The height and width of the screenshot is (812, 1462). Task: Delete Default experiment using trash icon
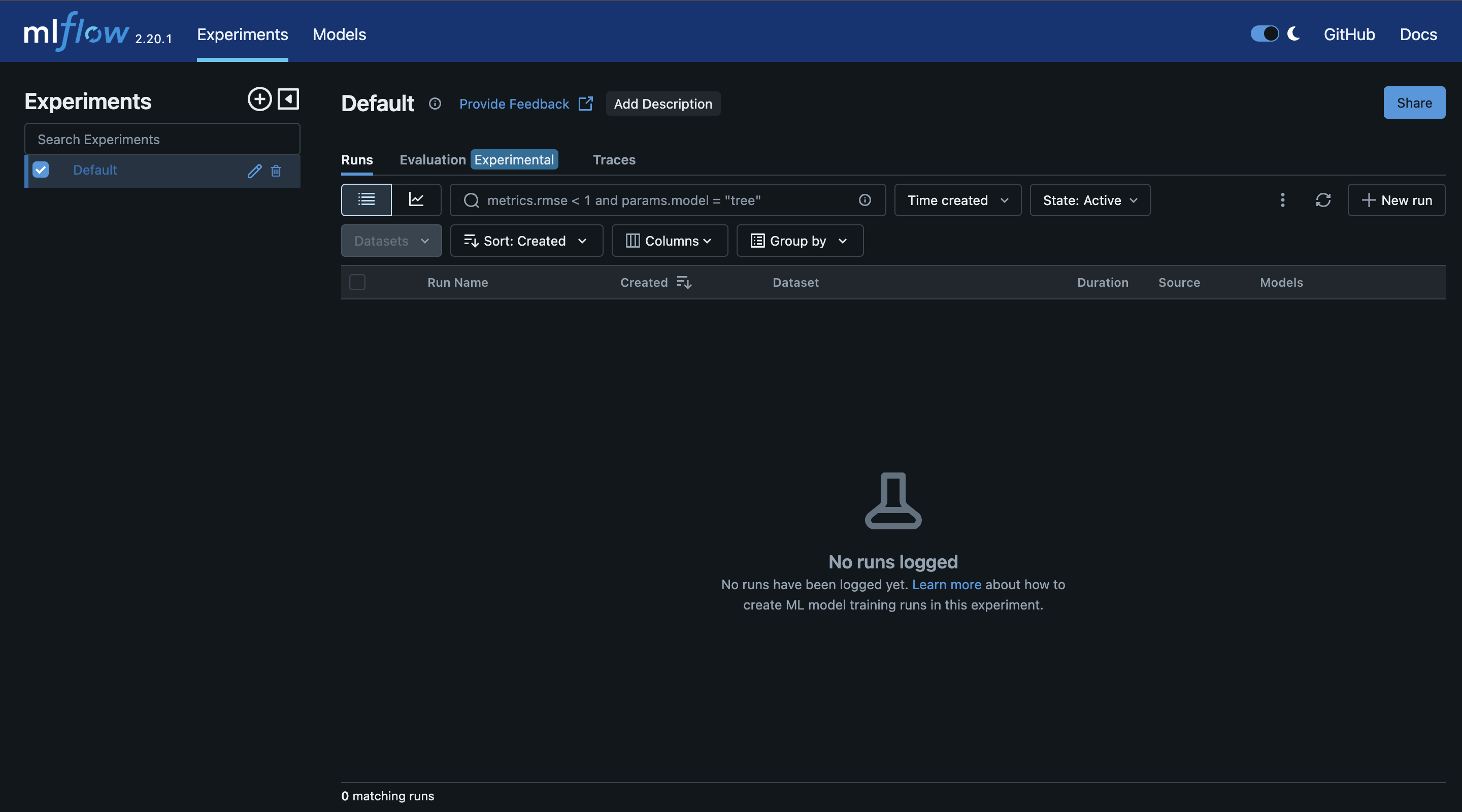pyautogui.click(x=276, y=171)
